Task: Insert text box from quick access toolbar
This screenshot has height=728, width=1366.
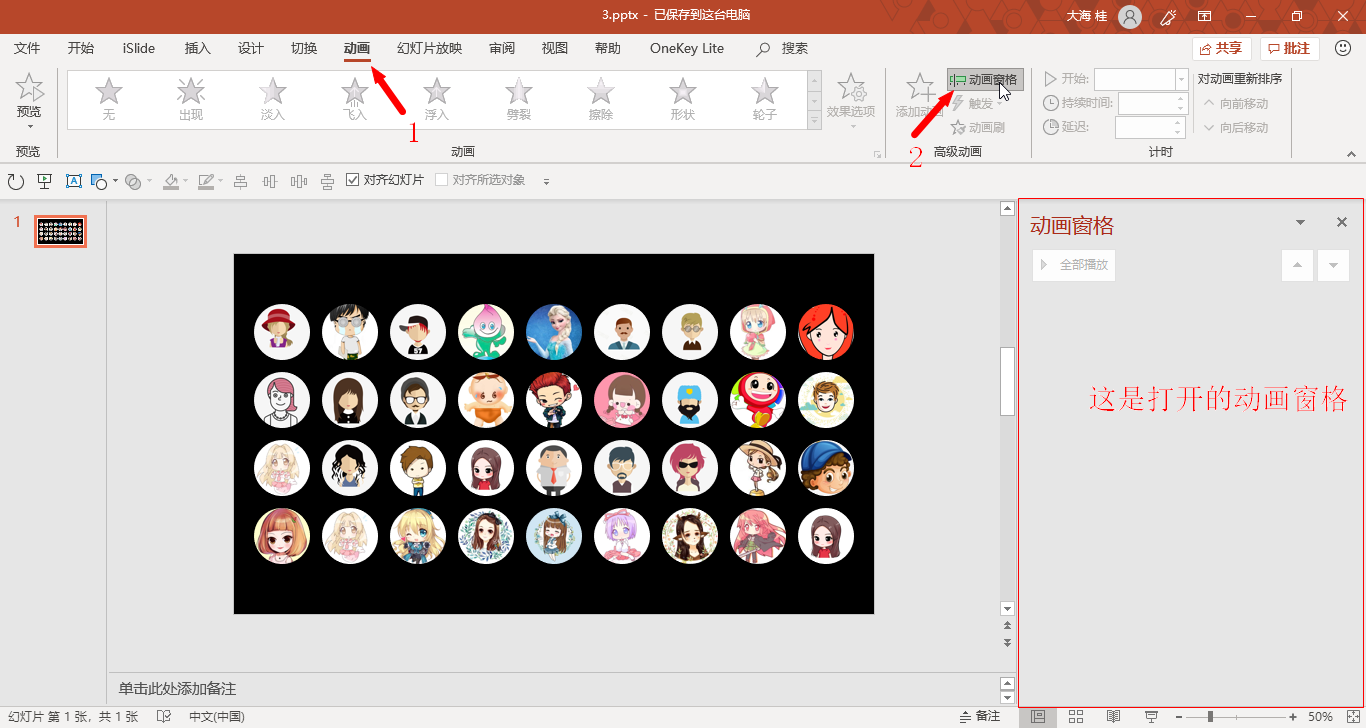Action: tap(73, 181)
